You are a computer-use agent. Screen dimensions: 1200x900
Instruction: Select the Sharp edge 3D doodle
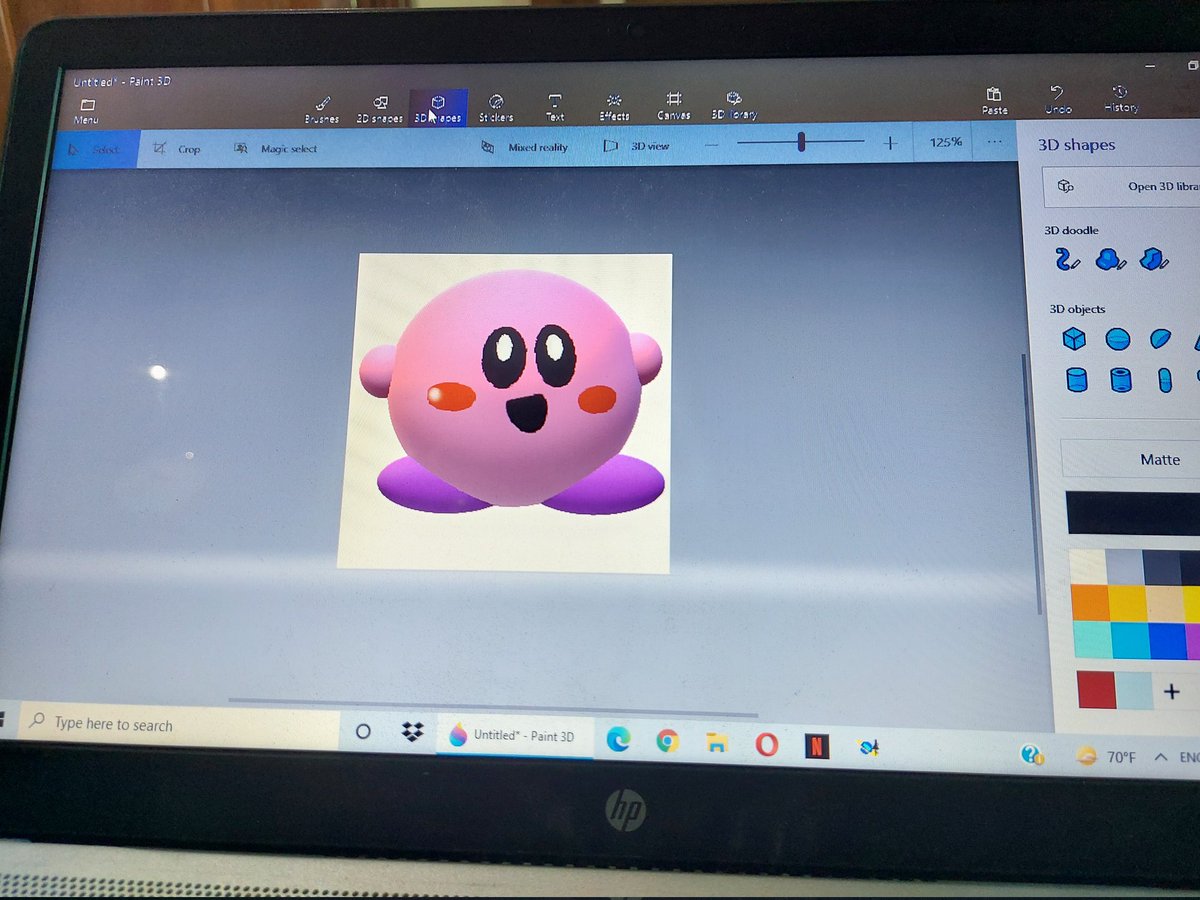point(1153,259)
